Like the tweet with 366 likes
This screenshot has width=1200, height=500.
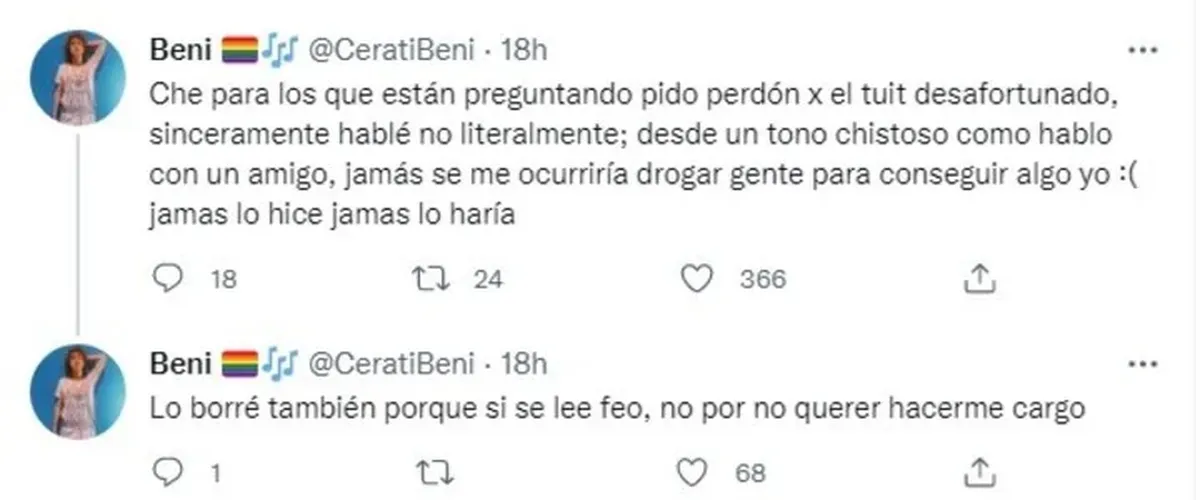[695, 279]
